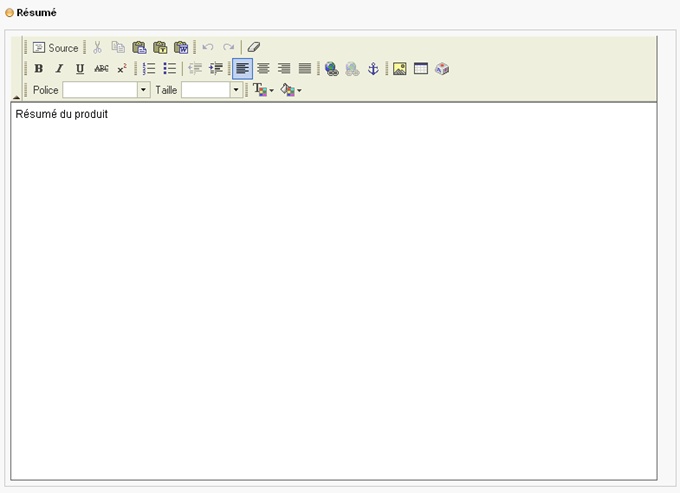Select left text alignment
Viewport: 680px width, 493px height.
click(242, 69)
